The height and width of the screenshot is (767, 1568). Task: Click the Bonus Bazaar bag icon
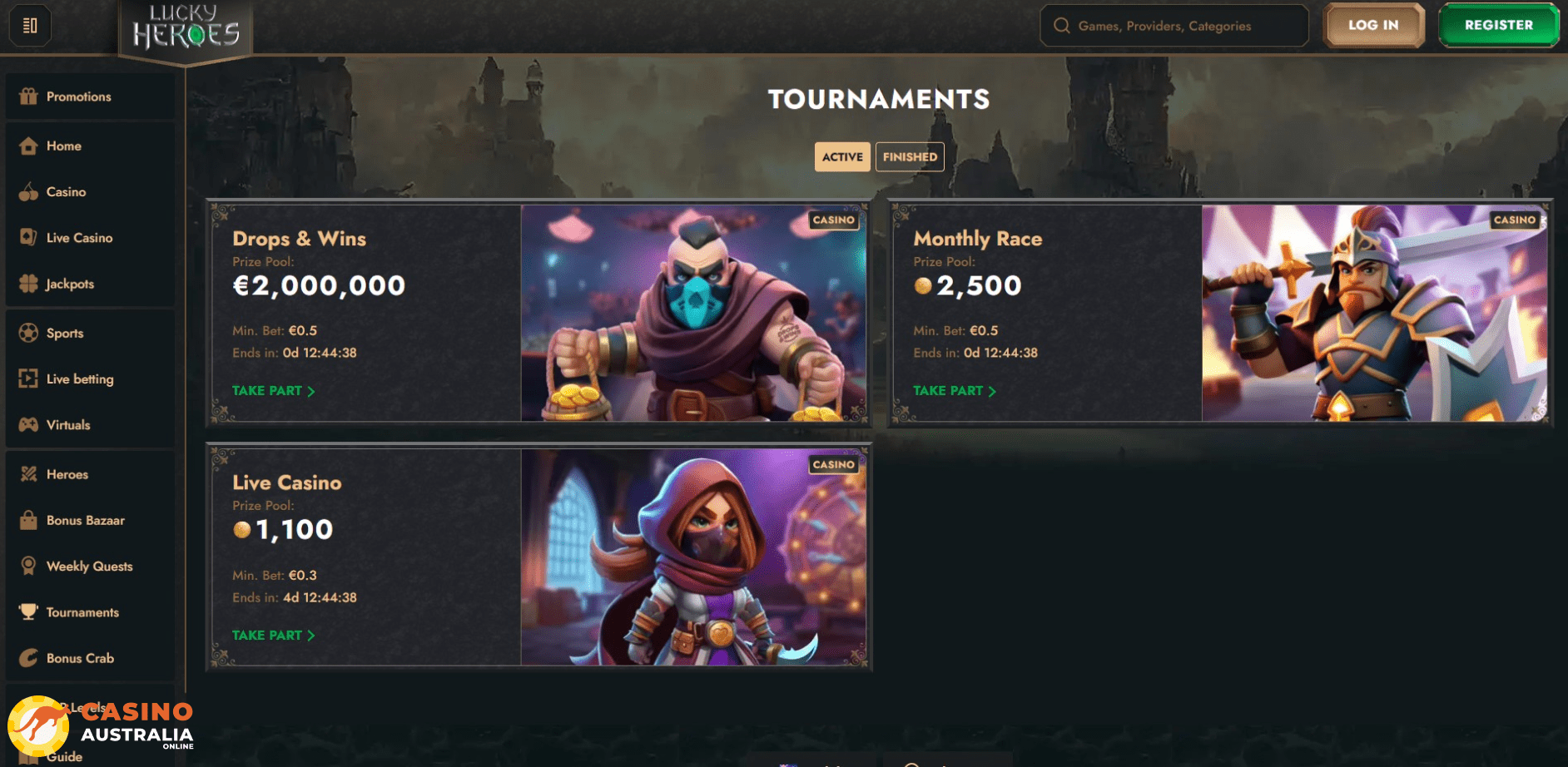point(28,521)
